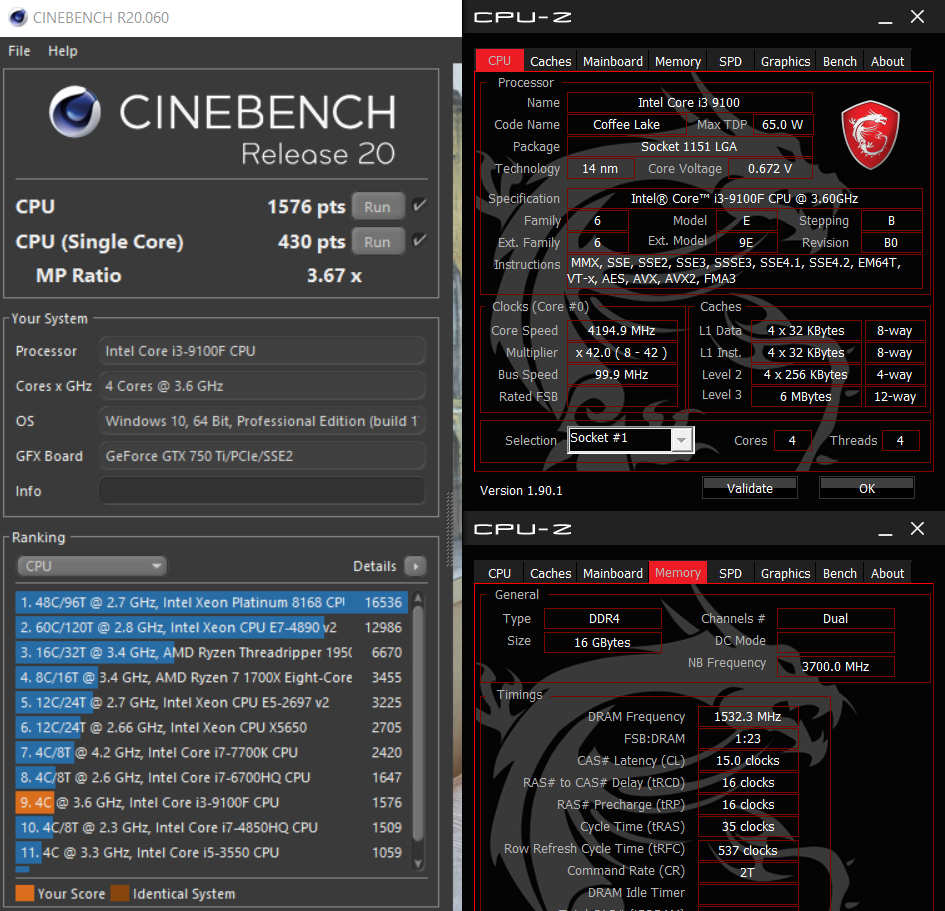Run the CPU Single Core benchmark
Image resolution: width=945 pixels, height=911 pixels.
click(x=378, y=242)
